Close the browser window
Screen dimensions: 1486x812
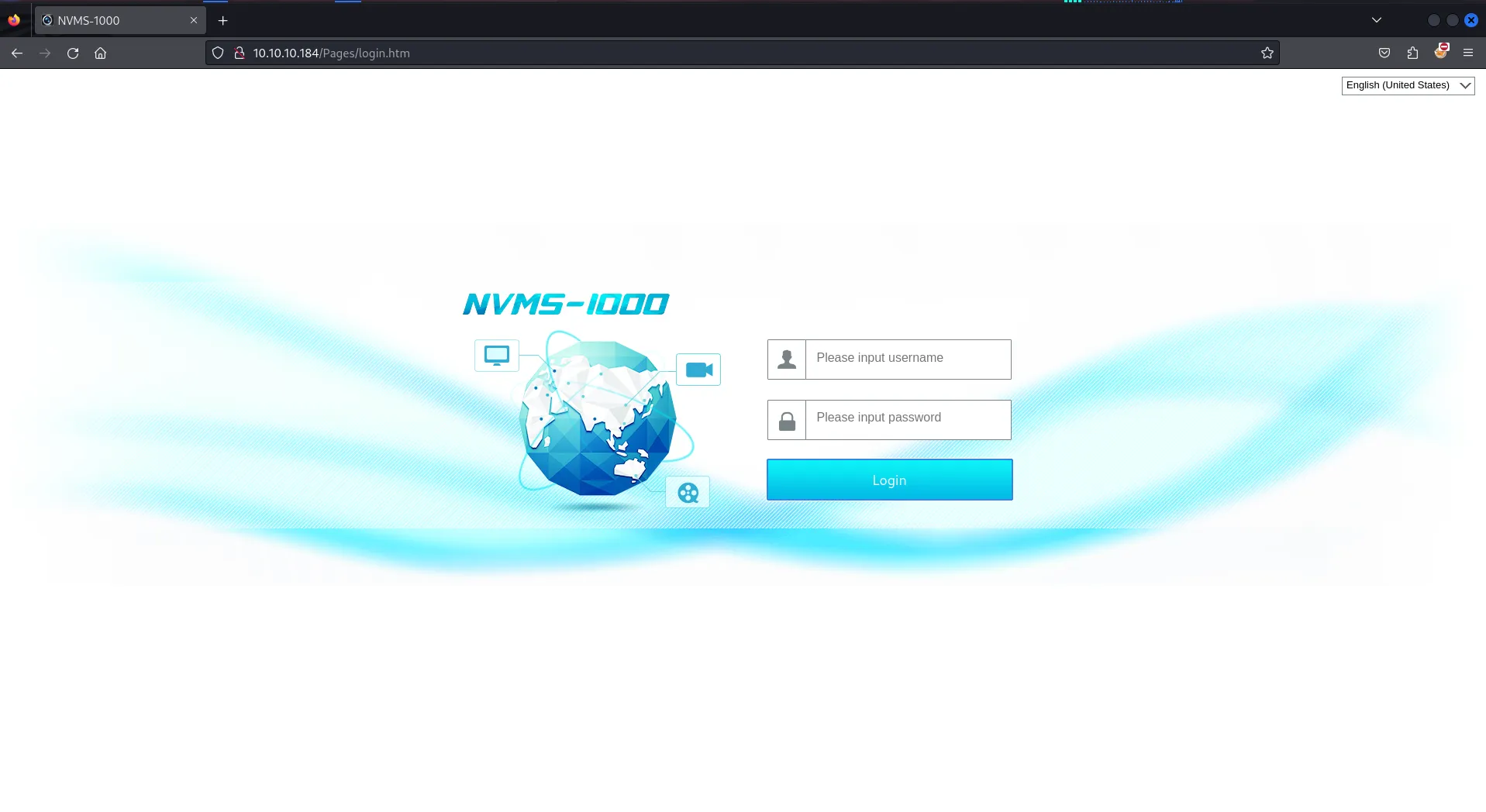point(1470,20)
